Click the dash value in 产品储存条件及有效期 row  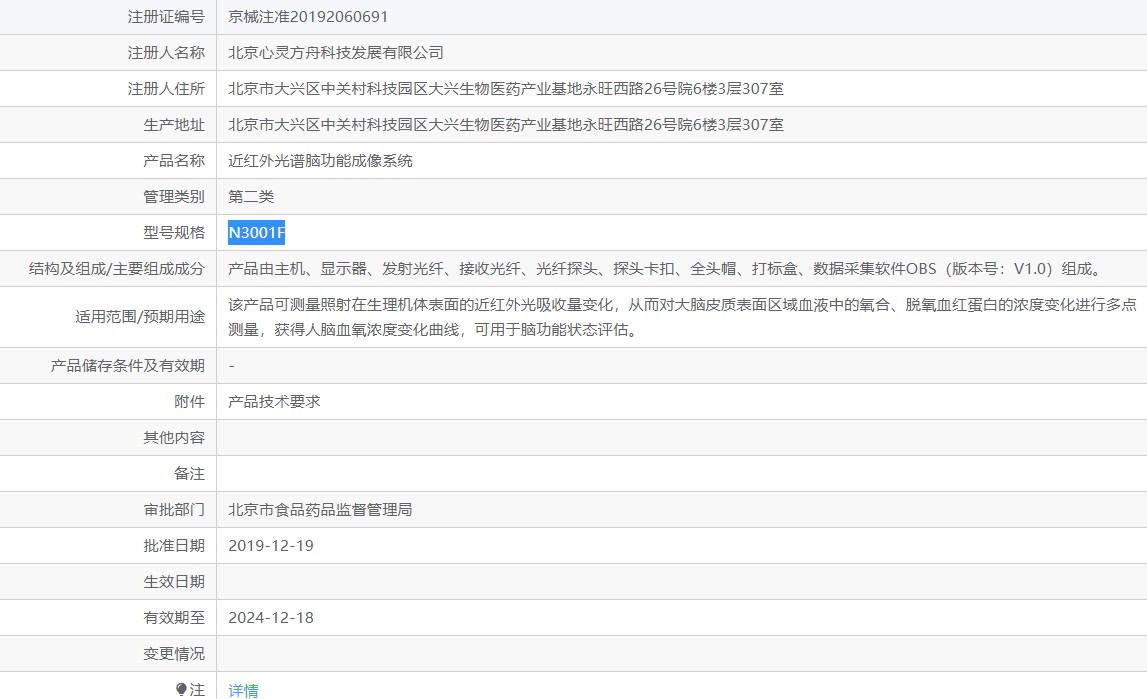(231, 366)
